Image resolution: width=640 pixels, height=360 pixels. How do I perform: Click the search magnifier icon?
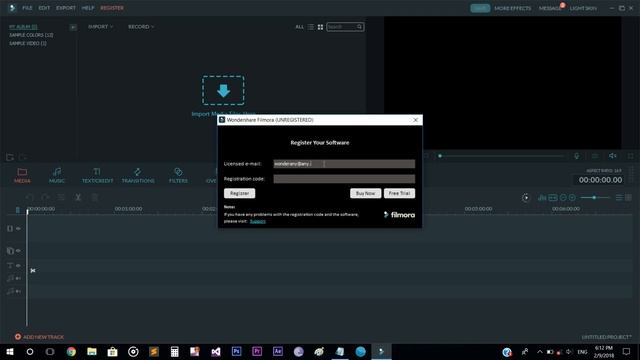coord(359,27)
